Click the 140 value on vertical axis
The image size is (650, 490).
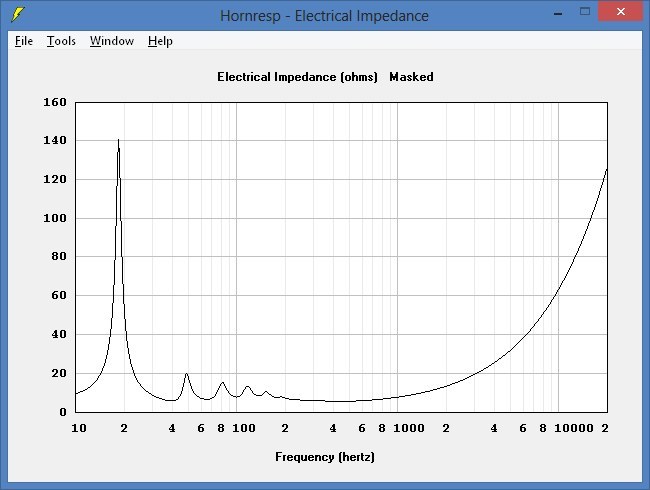coord(55,141)
